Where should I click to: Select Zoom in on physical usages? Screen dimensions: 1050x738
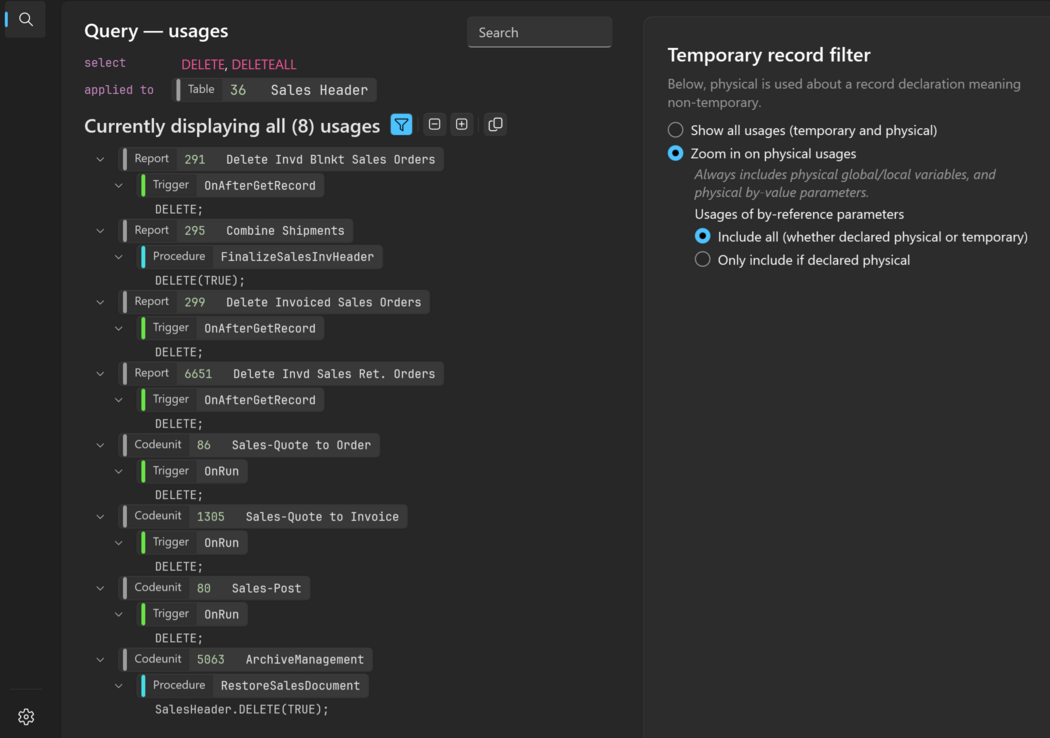tap(676, 153)
